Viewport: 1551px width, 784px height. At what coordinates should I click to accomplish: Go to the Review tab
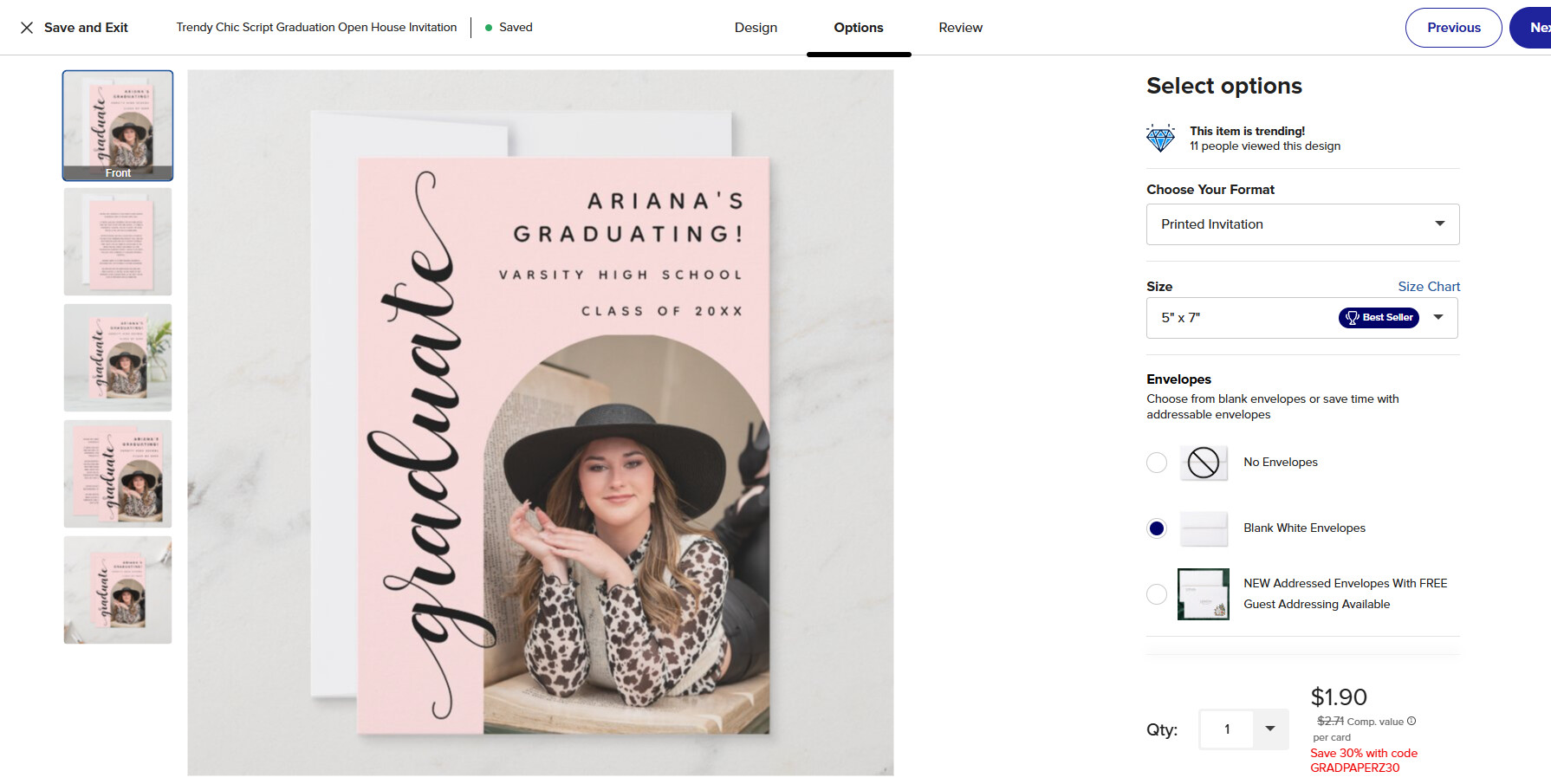pos(960,28)
